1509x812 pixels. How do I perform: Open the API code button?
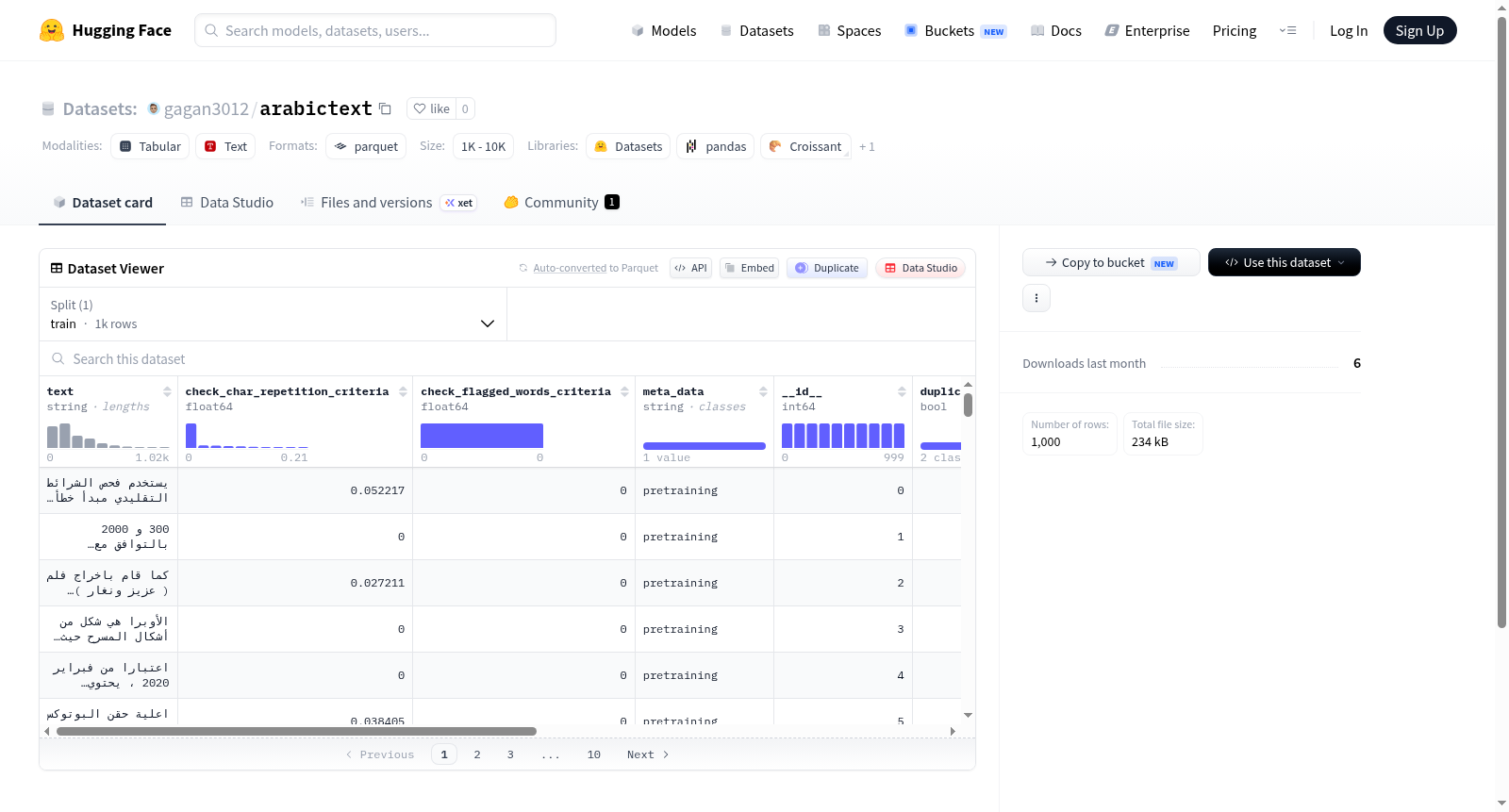coord(690,268)
